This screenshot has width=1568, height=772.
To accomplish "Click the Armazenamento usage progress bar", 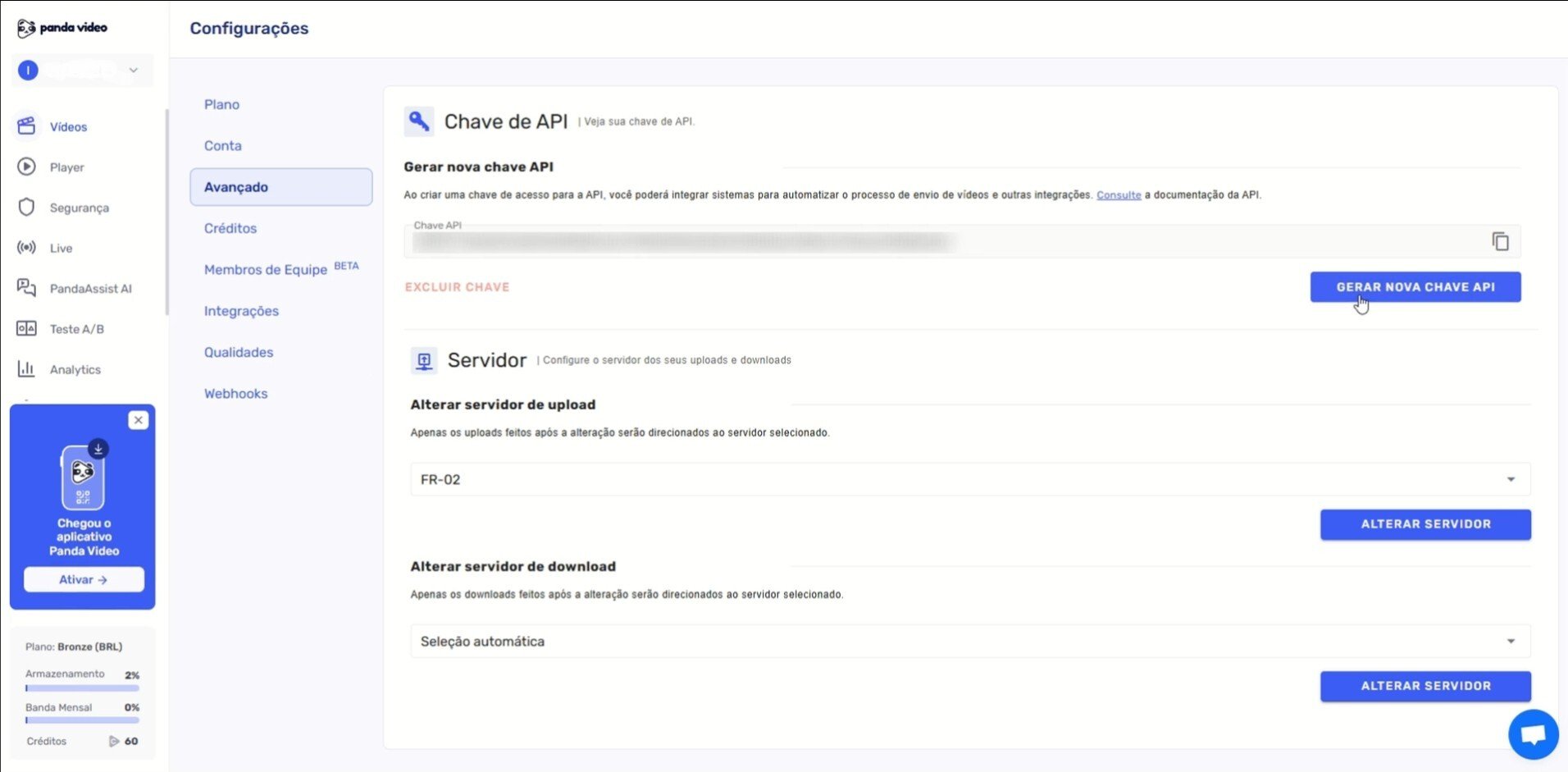I will 82,688.
